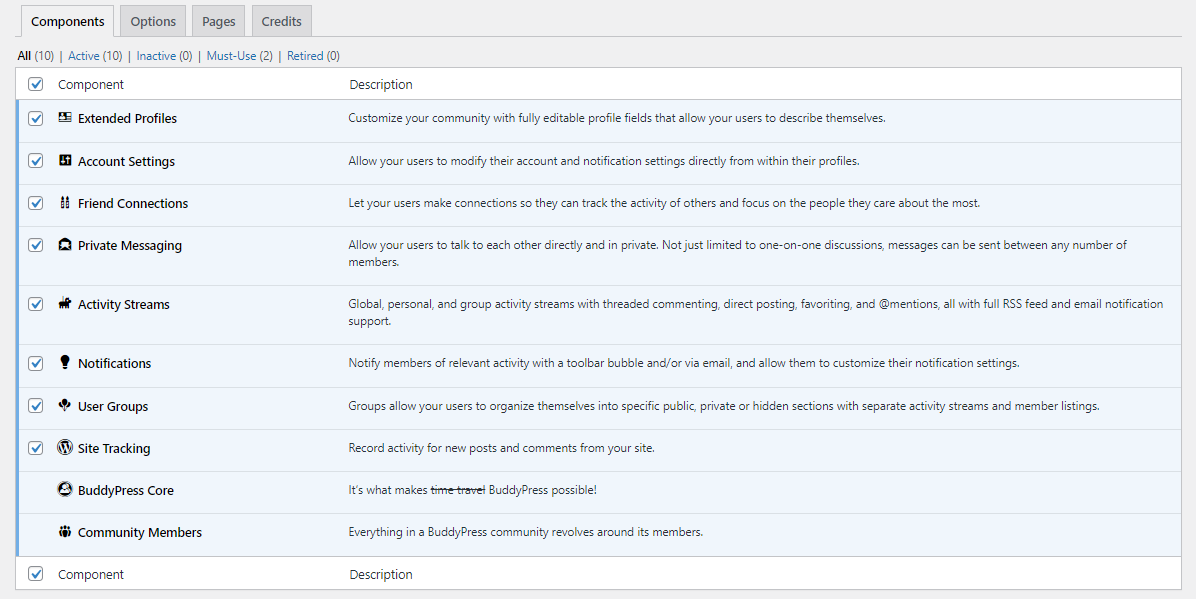
Task: Click the Component header in footer row
Action: tap(91, 574)
